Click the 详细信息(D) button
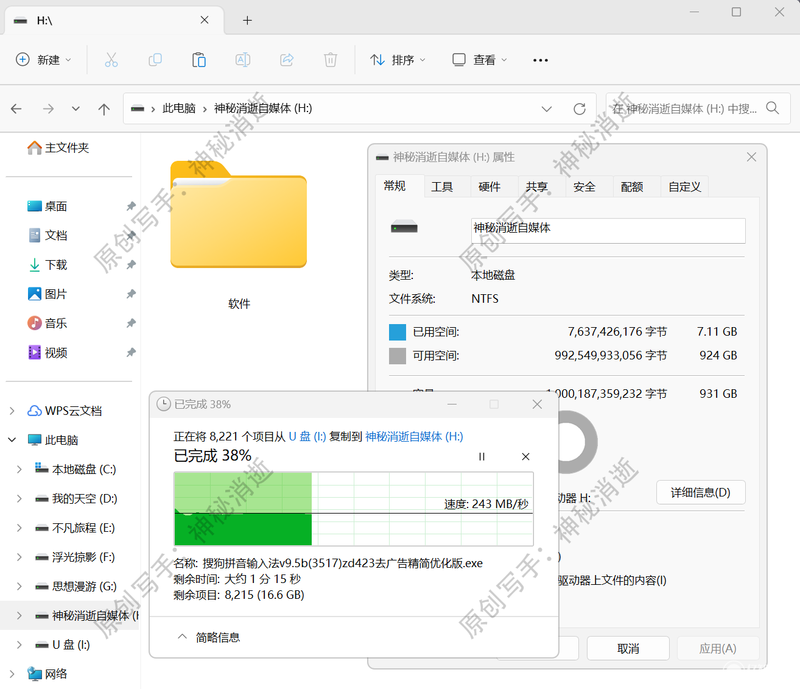This screenshot has height=689, width=800. [x=701, y=493]
